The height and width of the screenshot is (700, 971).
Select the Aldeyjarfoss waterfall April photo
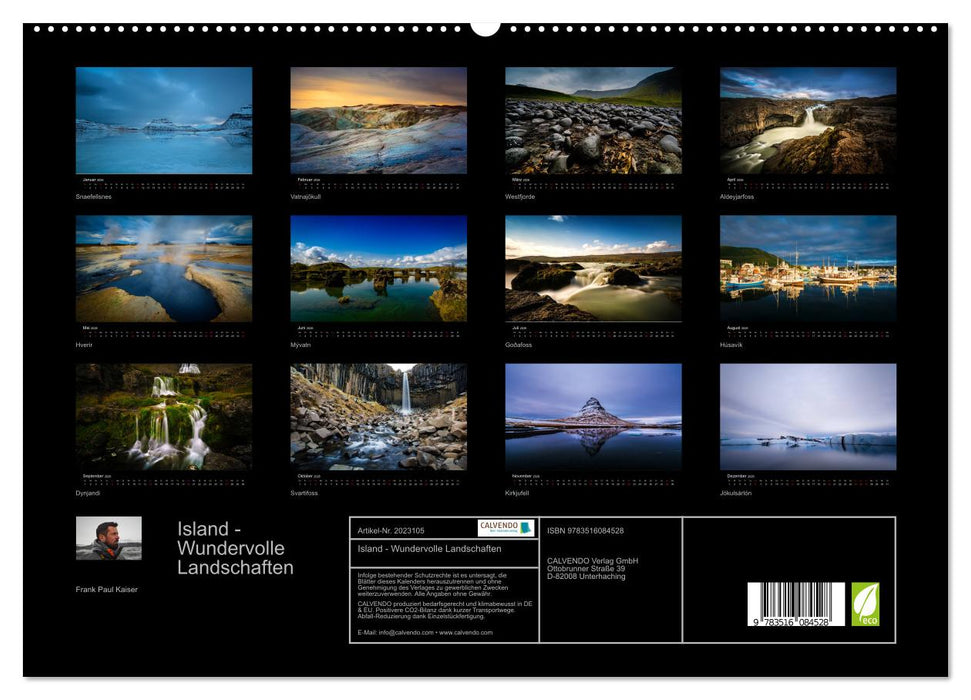click(x=806, y=120)
